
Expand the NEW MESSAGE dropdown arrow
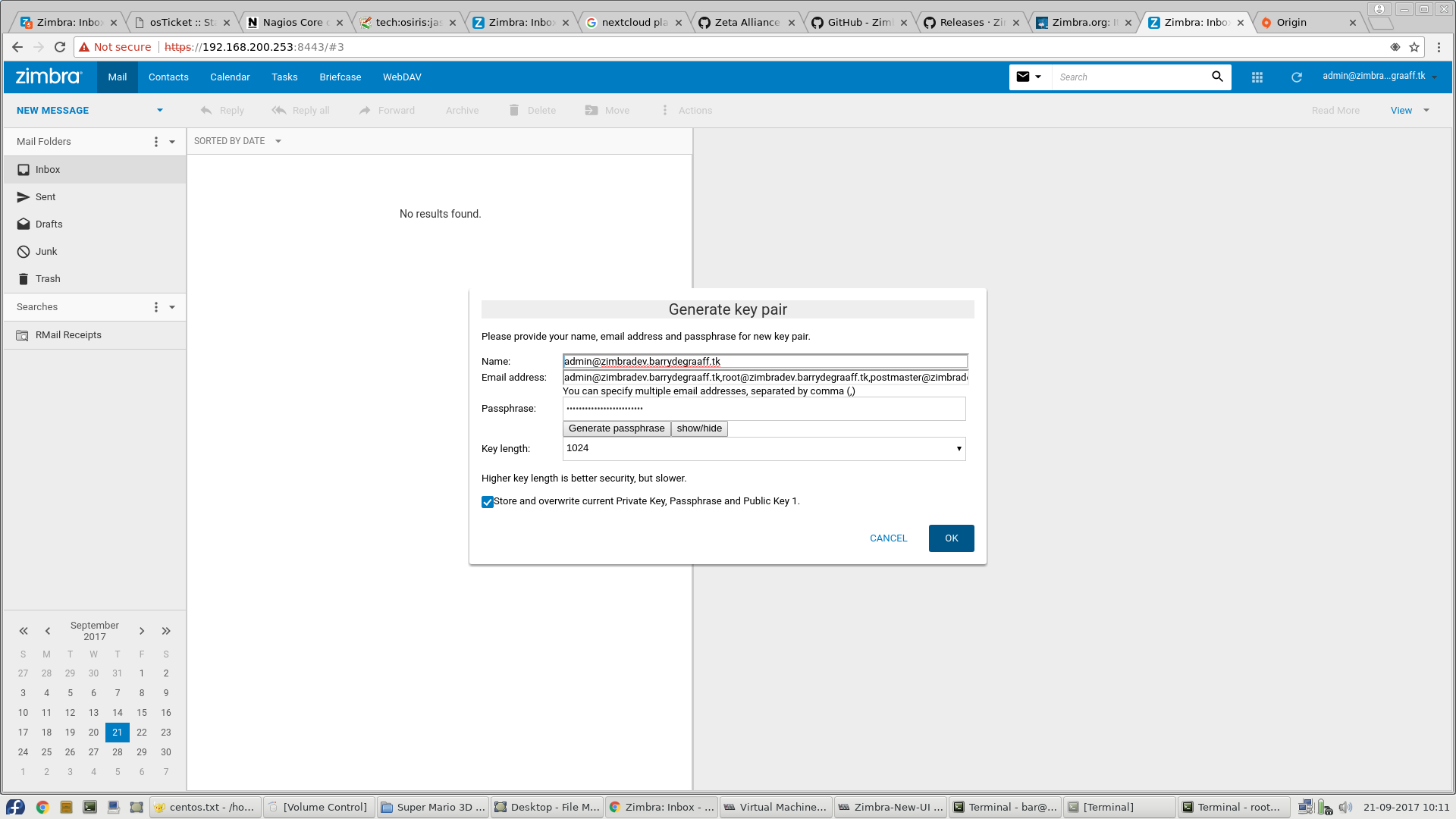click(x=160, y=111)
